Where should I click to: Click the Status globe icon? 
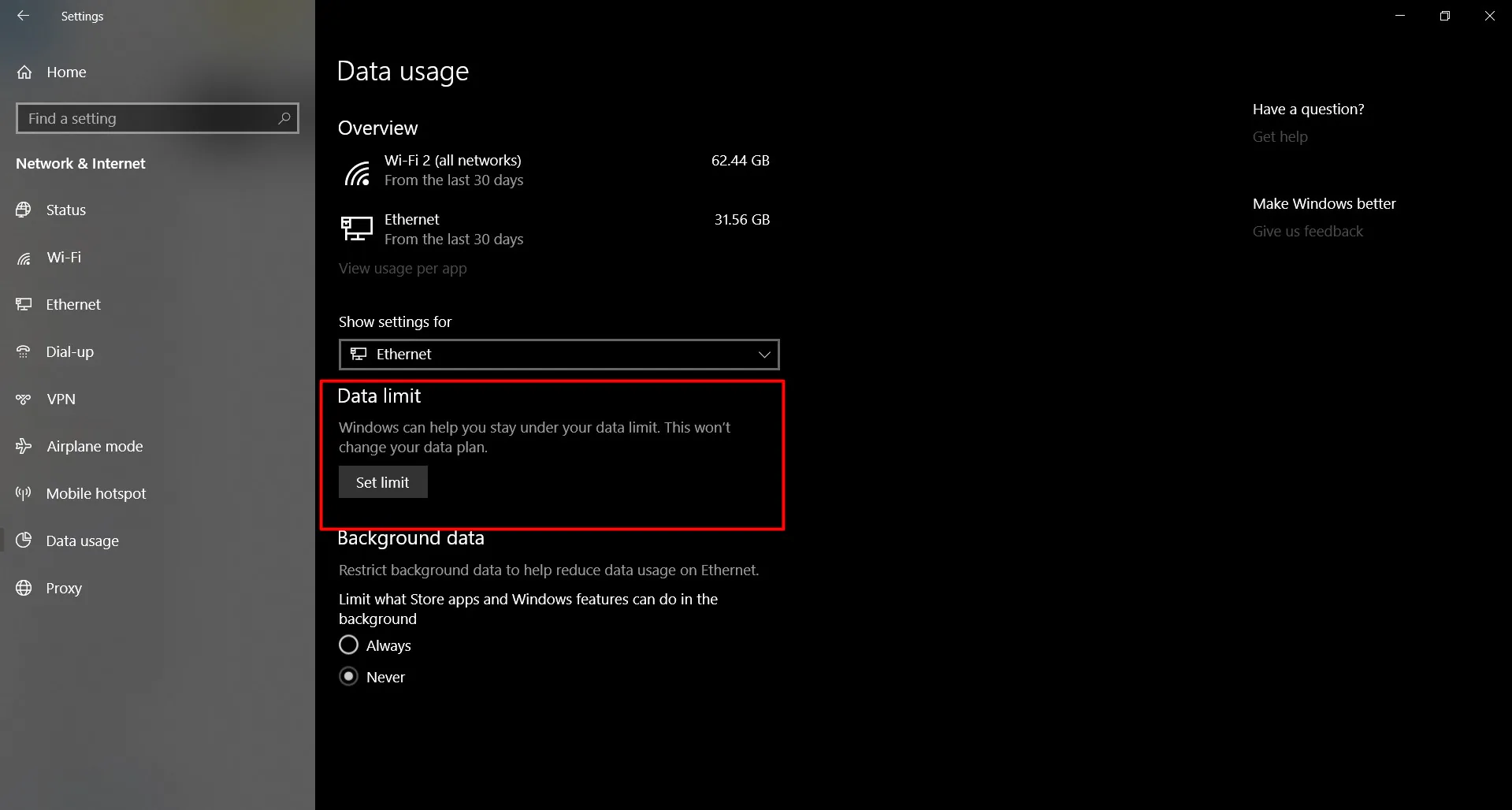click(24, 210)
